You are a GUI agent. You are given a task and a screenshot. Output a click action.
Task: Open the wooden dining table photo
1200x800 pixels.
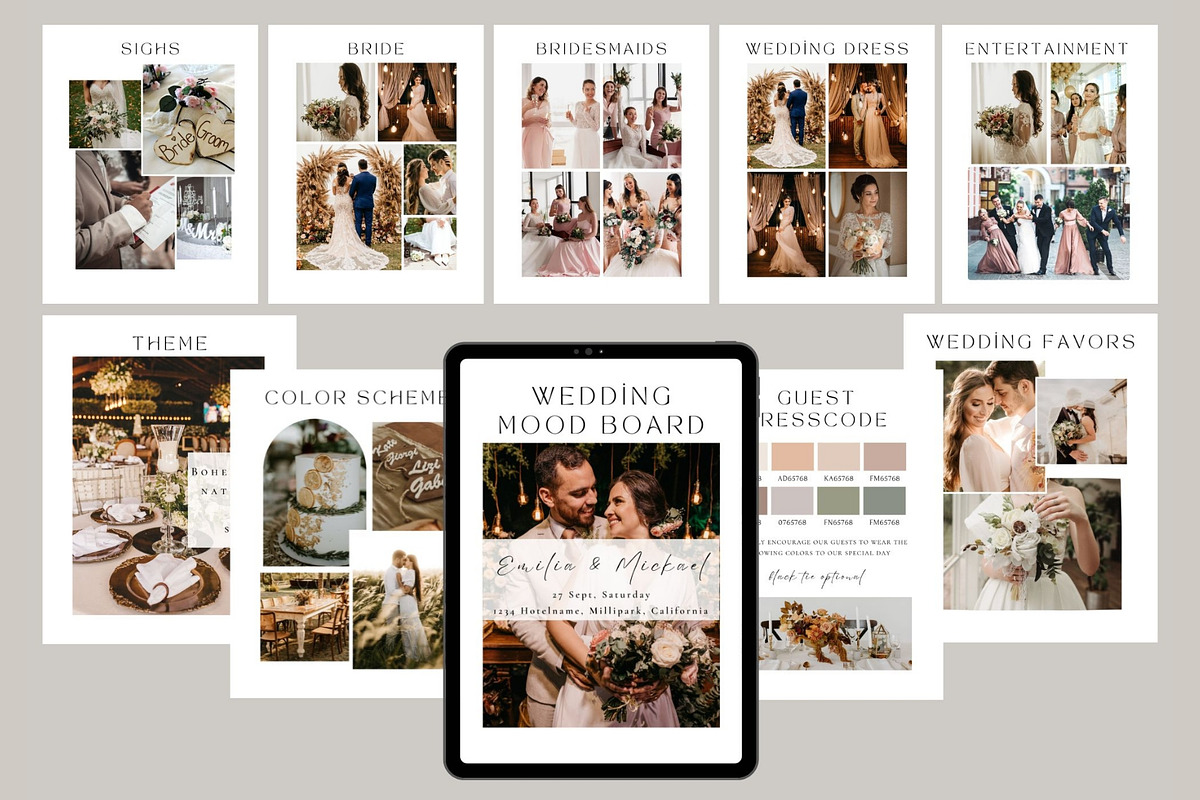click(305, 616)
